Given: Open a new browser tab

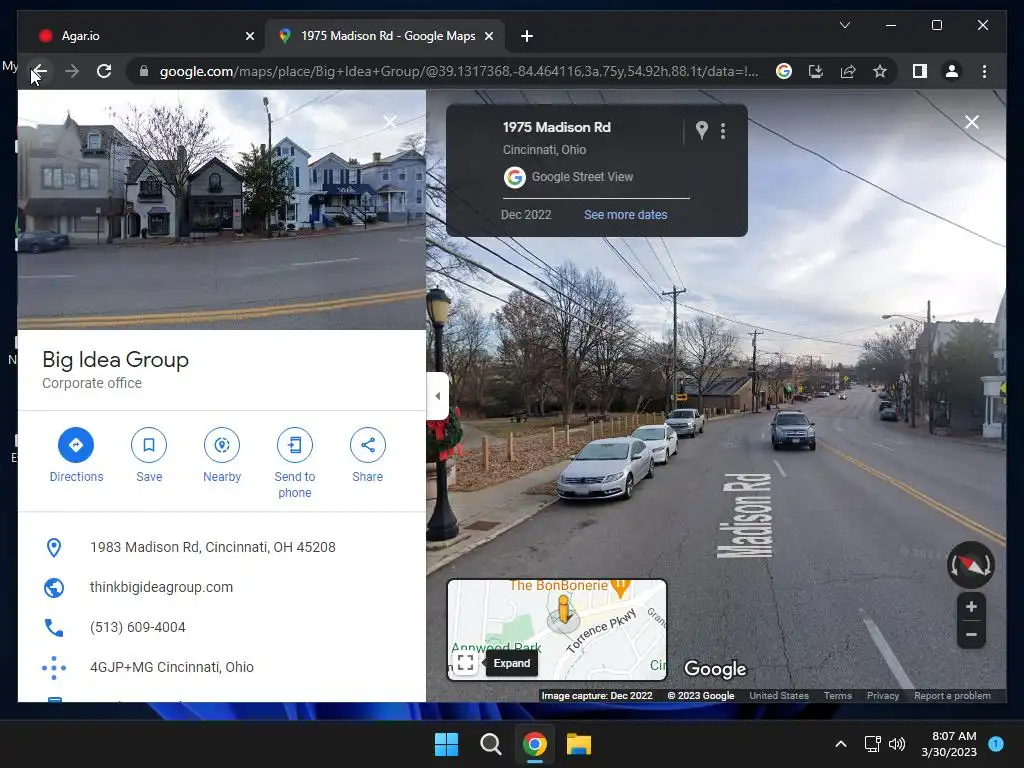Looking at the screenshot, I should (x=527, y=36).
